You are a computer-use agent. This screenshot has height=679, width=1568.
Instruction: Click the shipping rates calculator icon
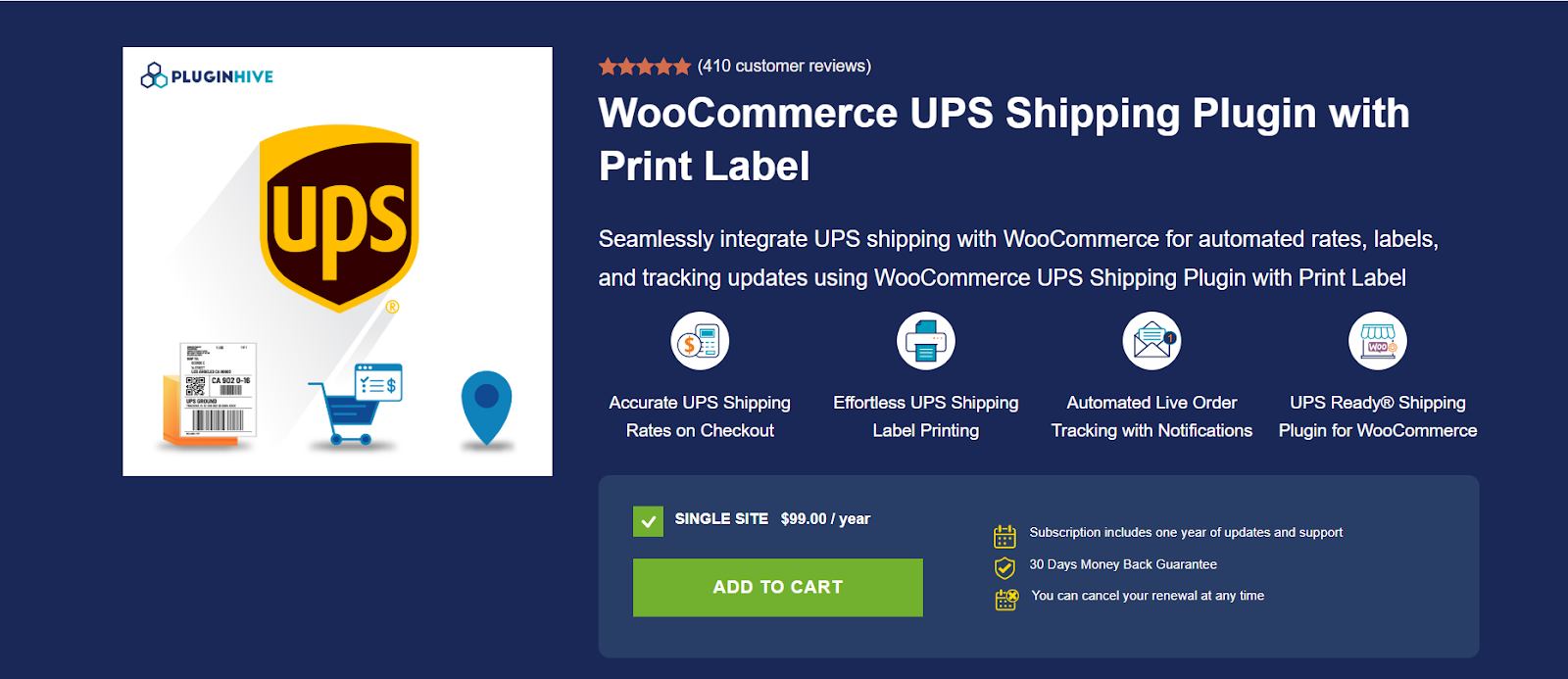700,341
